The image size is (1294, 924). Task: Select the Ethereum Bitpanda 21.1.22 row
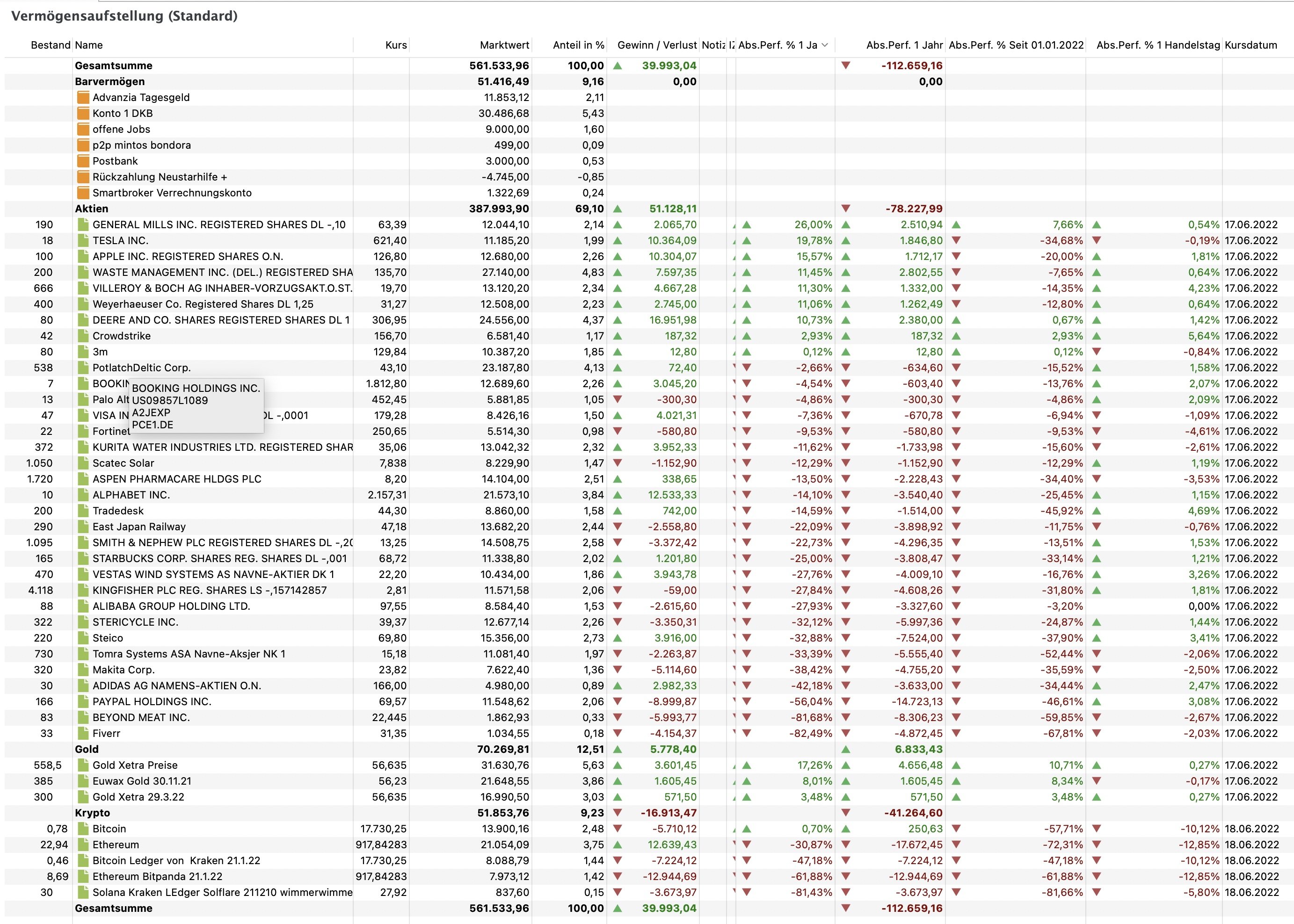(x=157, y=877)
